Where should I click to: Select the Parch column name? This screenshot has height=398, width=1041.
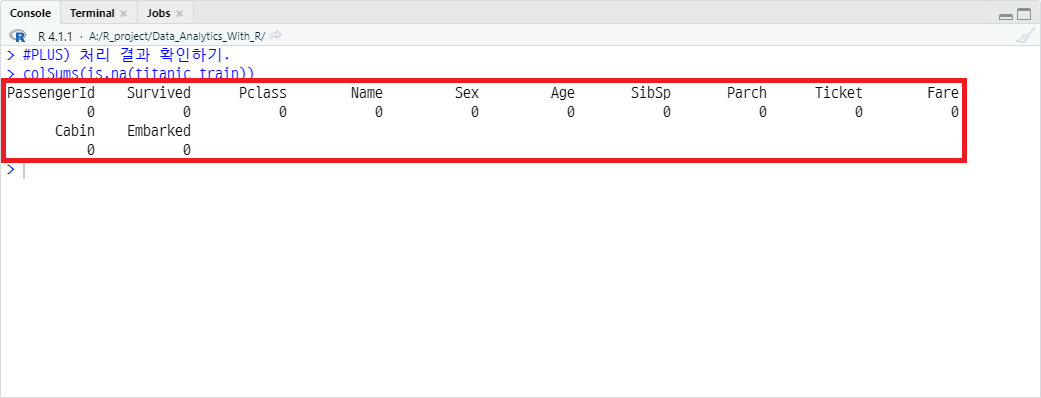click(x=747, y=93)
